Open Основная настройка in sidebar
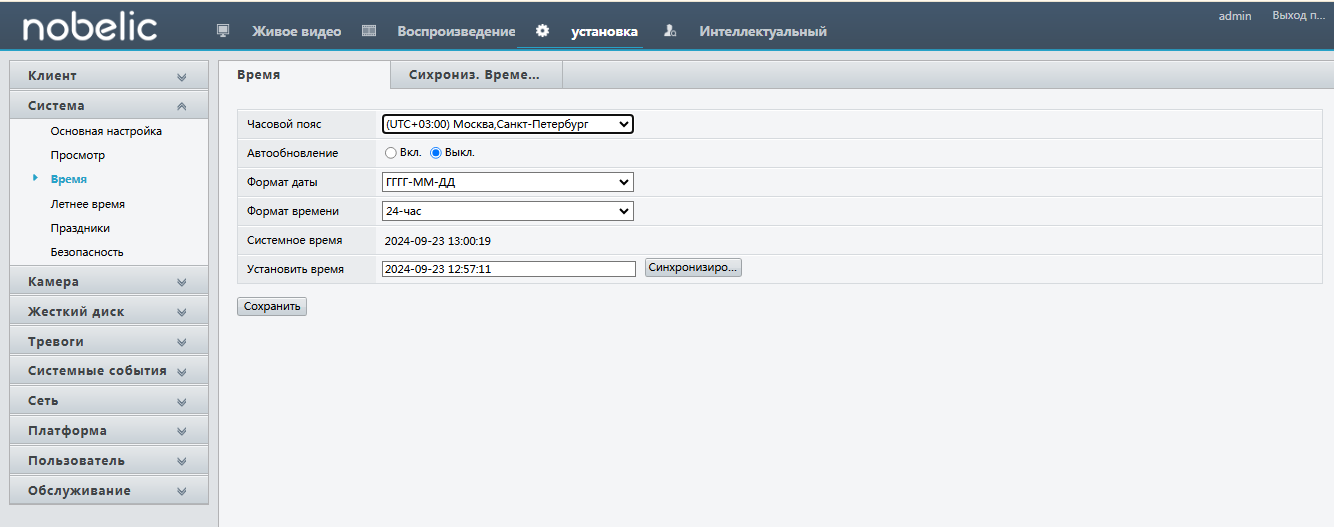 point(106,131)
